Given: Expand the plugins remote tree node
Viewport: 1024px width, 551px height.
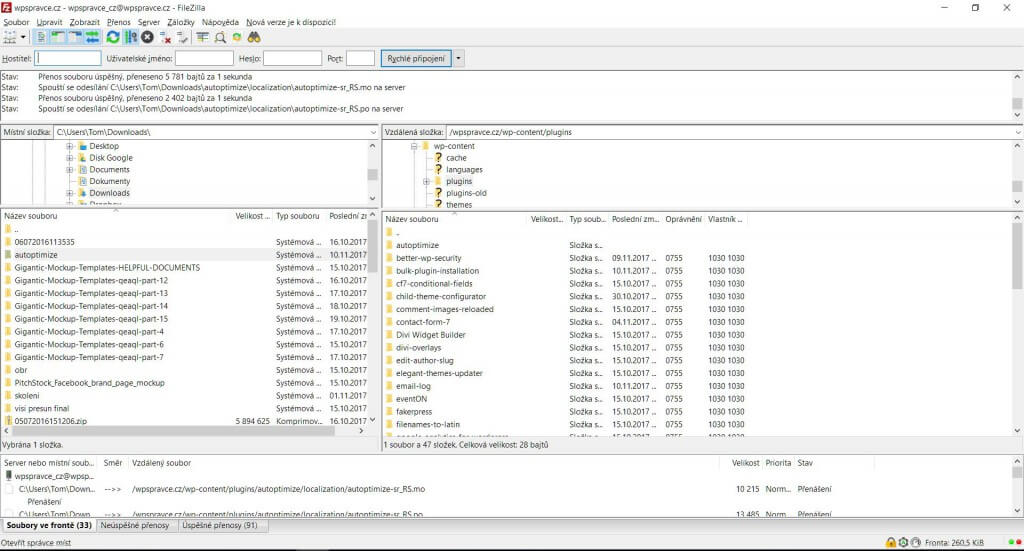Looking at the screenshot, I should (x=426, y=181).
